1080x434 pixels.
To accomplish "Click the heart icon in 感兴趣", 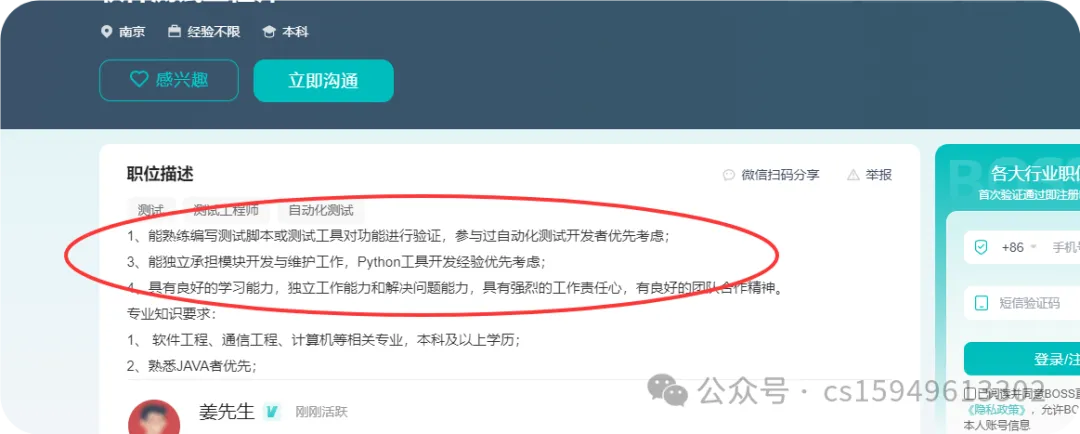I will [x=139, y=80].
